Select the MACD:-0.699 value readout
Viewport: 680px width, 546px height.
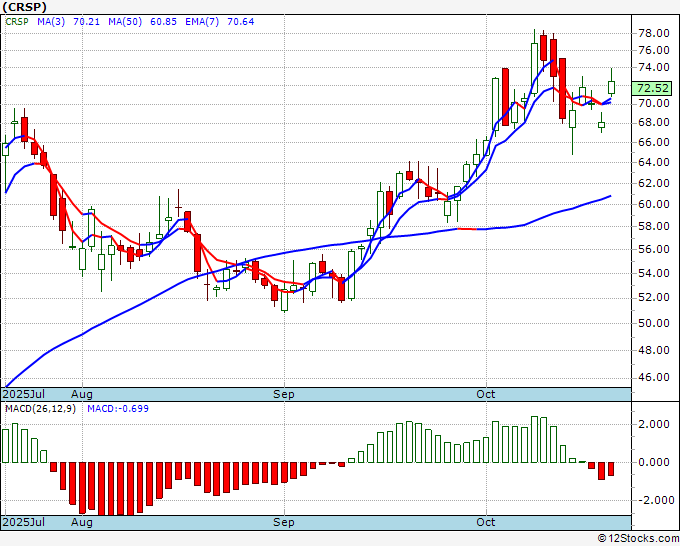pyautogui.click(x=118, y=409)
